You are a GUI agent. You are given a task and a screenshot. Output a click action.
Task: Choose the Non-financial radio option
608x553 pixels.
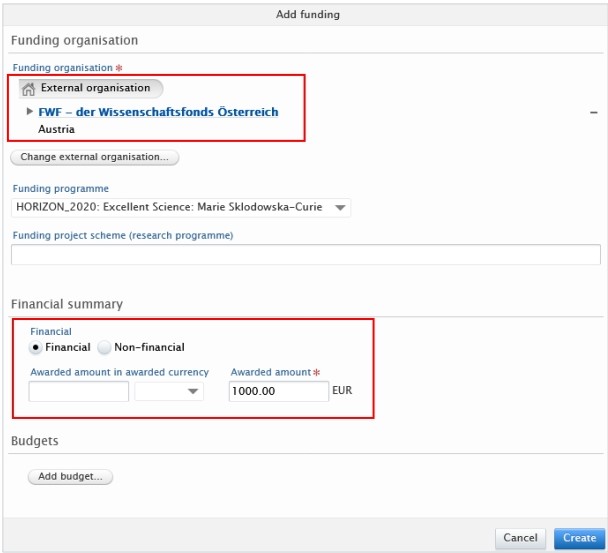(x=104, y=348)
